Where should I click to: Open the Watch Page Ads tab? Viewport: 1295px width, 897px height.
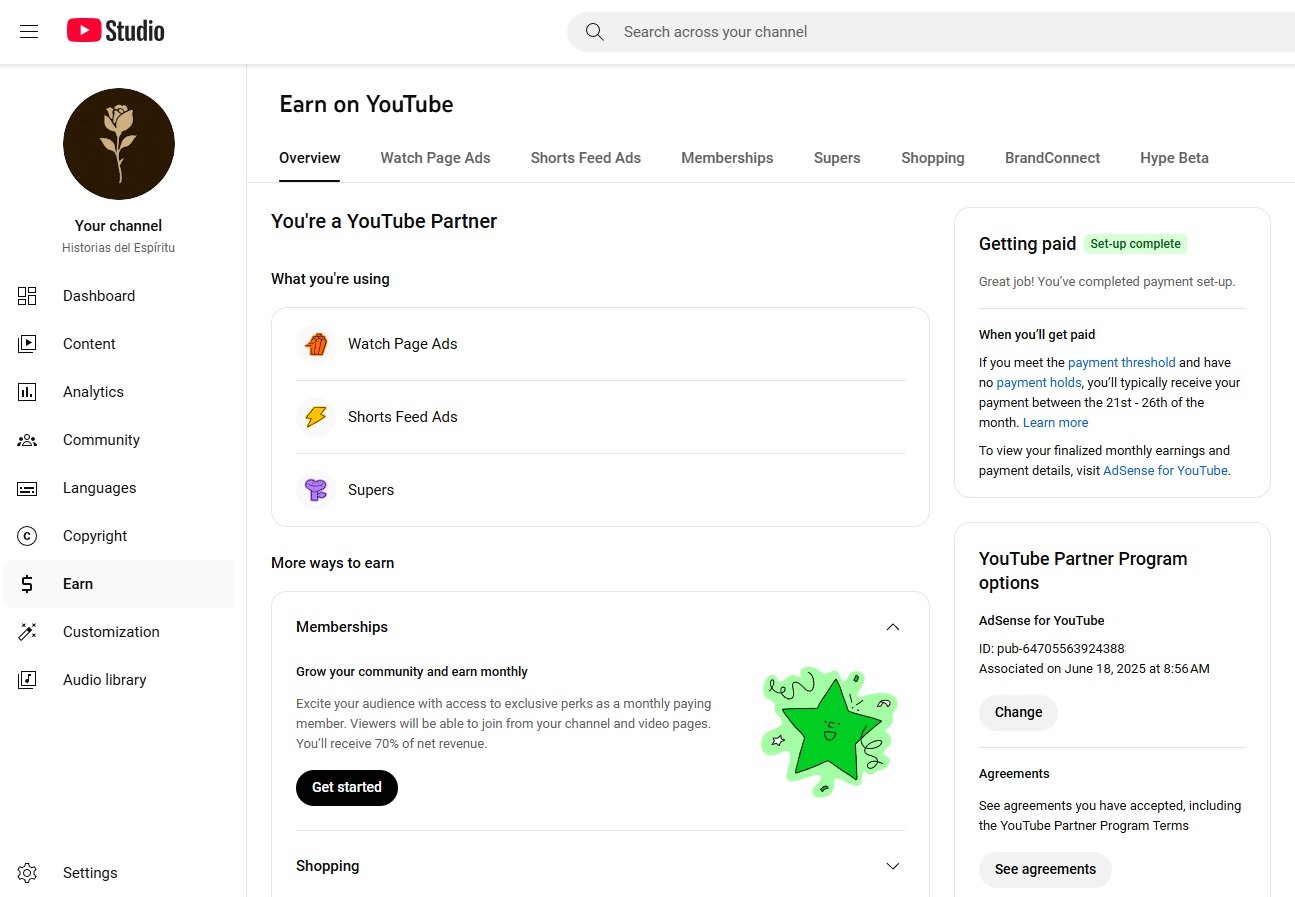[x=435, y=158]
